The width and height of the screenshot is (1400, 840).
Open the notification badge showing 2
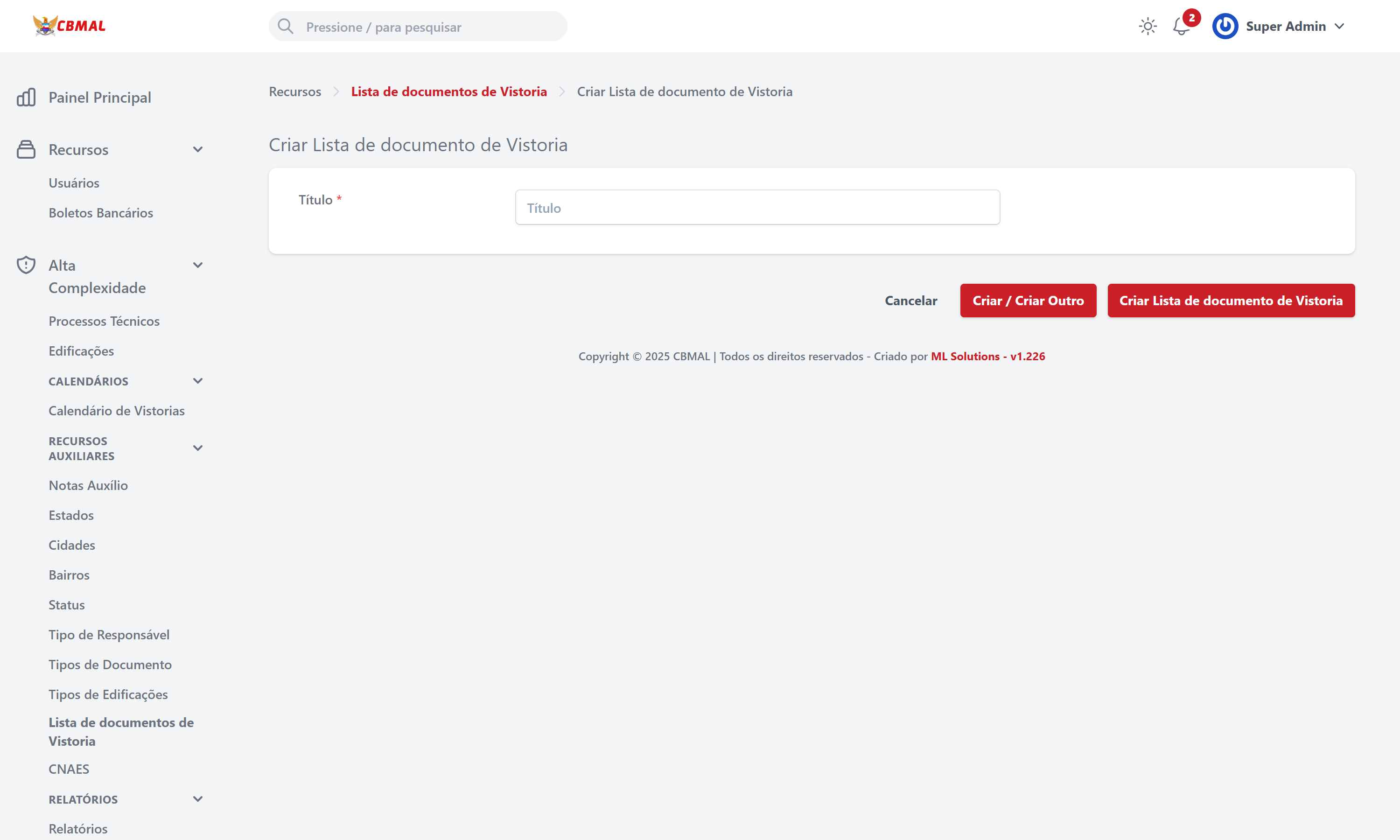click(x=1192, y=18)
